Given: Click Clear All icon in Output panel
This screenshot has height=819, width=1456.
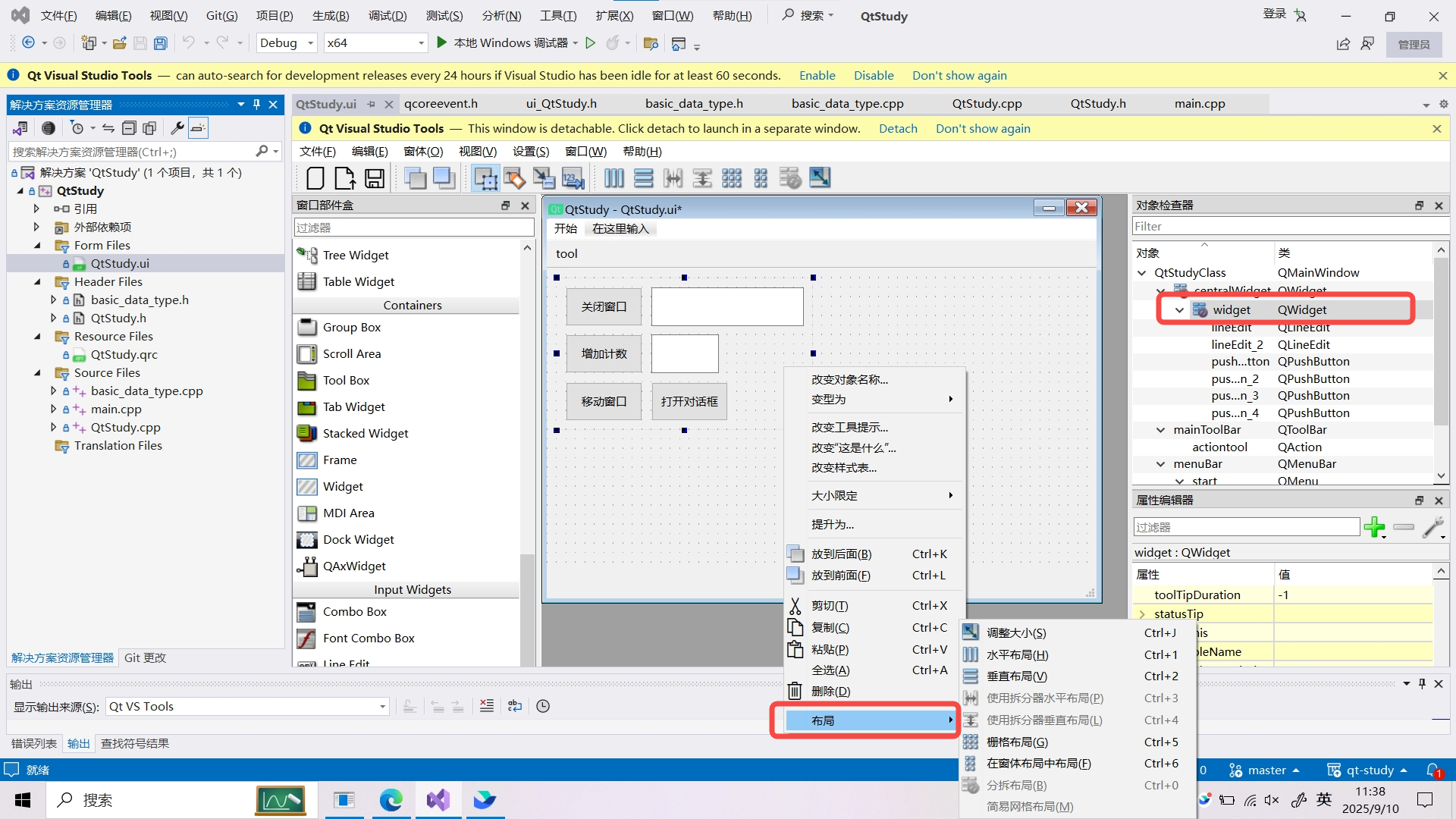Looking at the screenshot, I should (487, 706).
